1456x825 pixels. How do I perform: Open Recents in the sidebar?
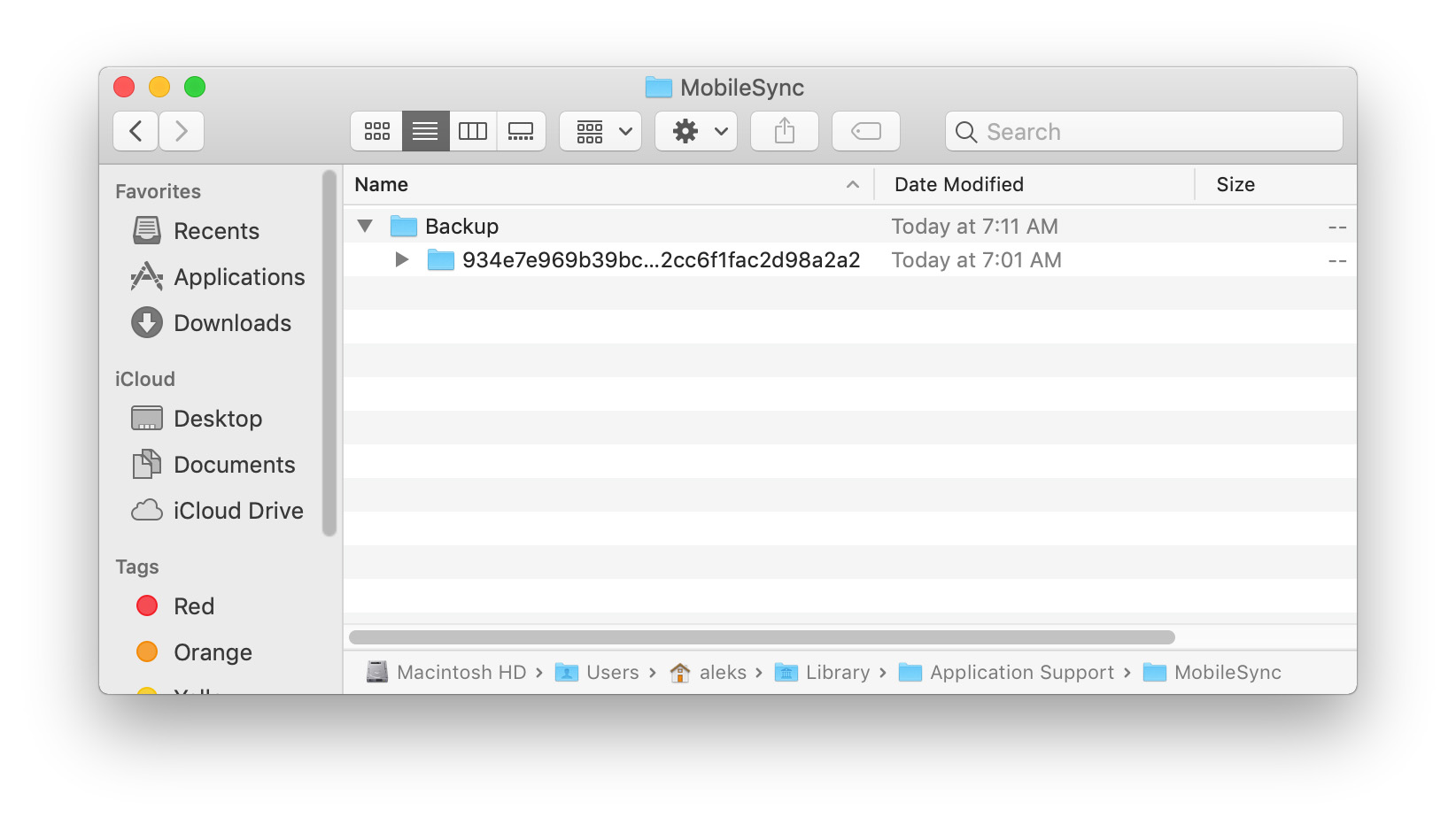216,231
